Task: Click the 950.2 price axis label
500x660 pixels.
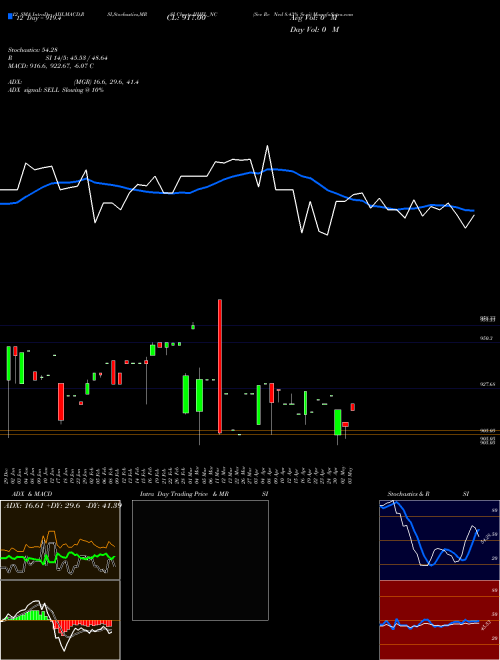Action: click(487, 338)
